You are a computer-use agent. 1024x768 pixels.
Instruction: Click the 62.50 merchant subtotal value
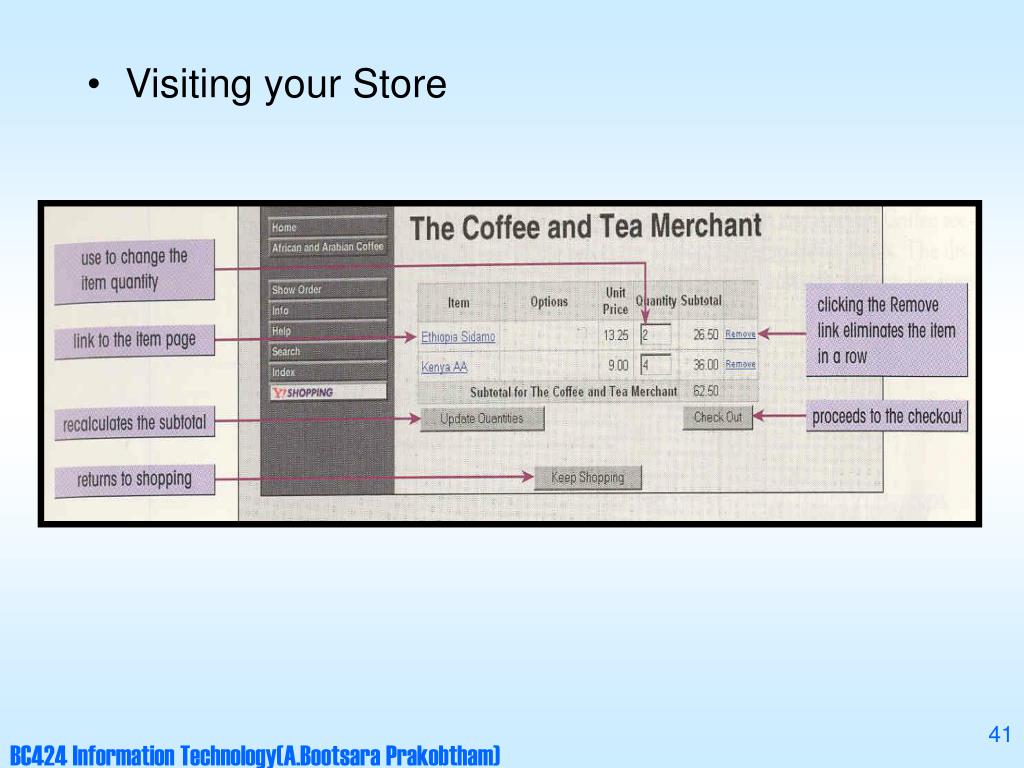[705, 391]
